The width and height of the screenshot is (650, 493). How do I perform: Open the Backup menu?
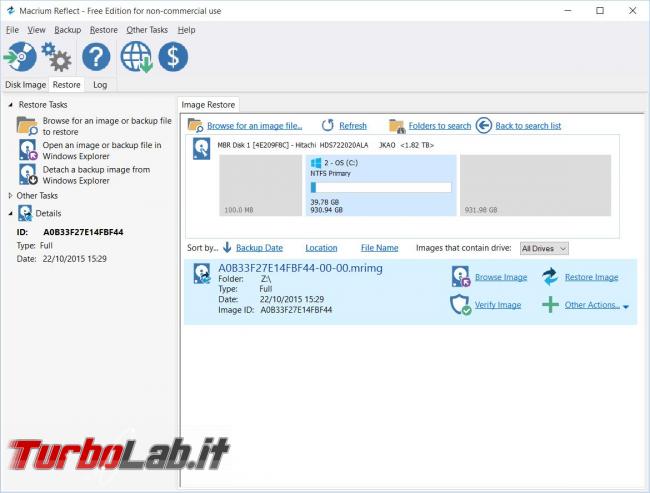click(68, 30)
